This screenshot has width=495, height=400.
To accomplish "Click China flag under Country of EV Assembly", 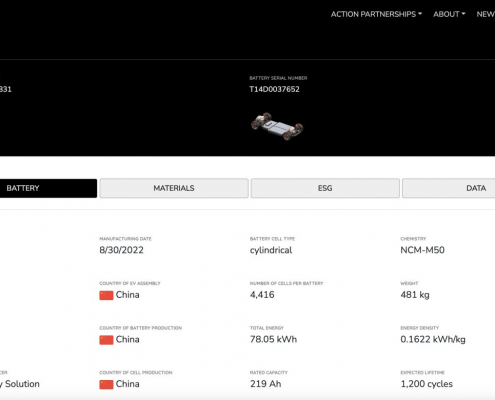I will (106, 295).
